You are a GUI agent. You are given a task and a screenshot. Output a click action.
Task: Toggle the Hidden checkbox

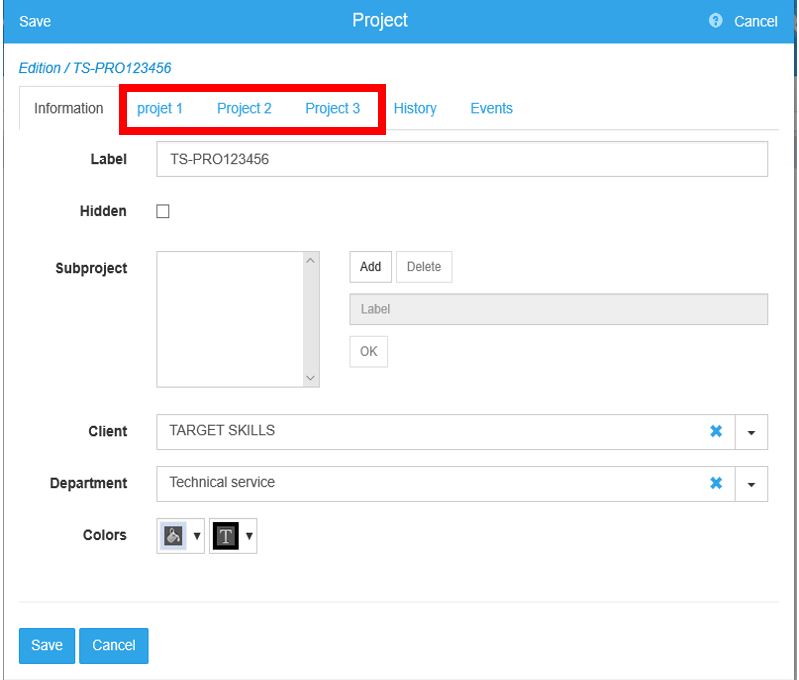(x=163, y=211)
